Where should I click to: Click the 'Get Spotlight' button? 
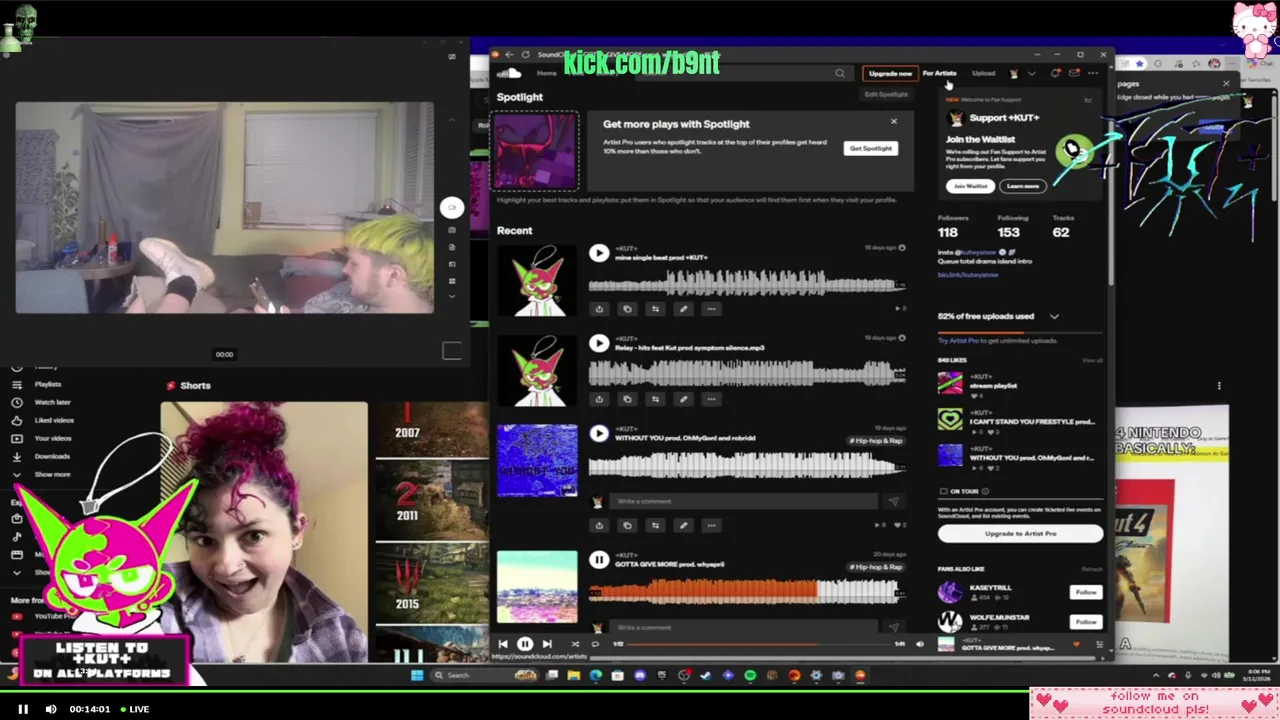pos(870,148)
